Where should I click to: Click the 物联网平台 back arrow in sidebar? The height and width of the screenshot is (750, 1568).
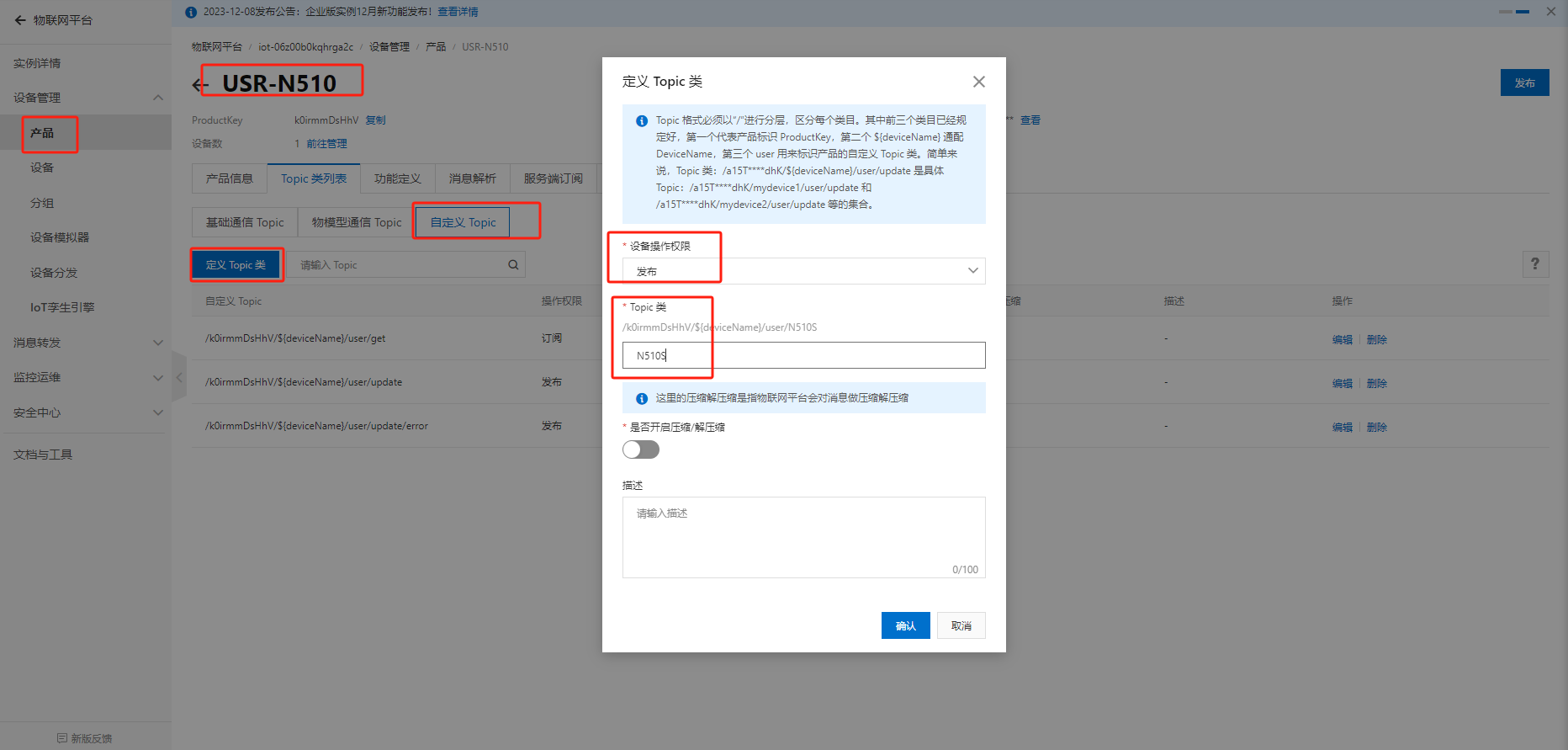pyautogui.click(x=20, y=20)
